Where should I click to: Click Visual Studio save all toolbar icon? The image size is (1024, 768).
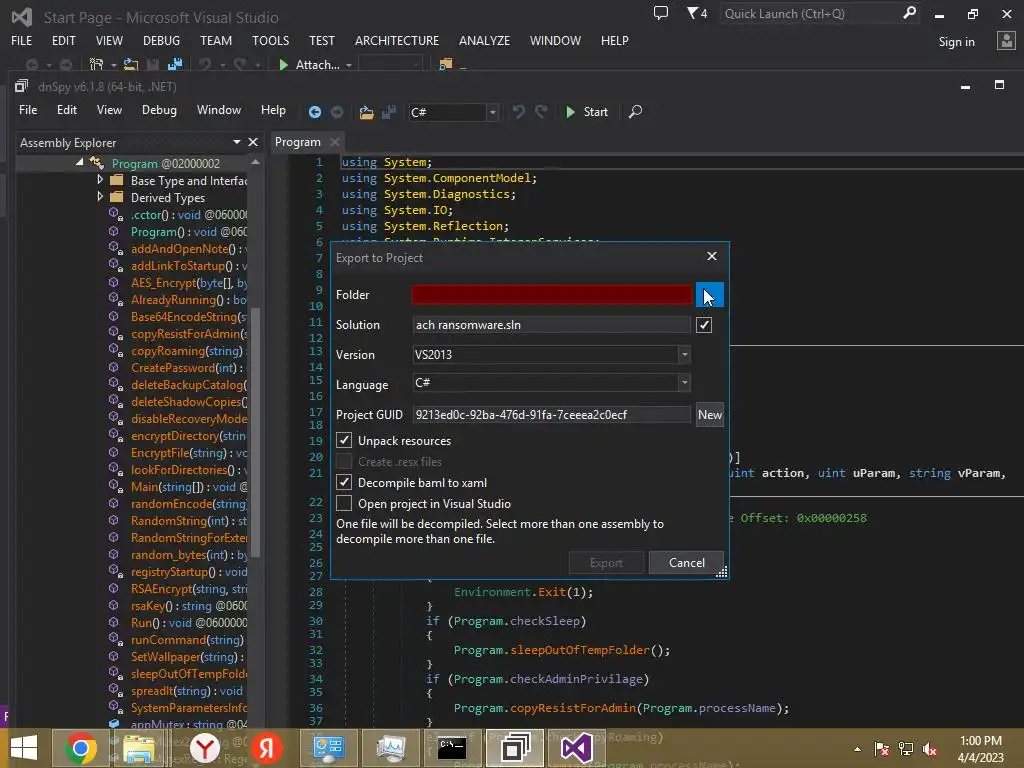point(175,65)
